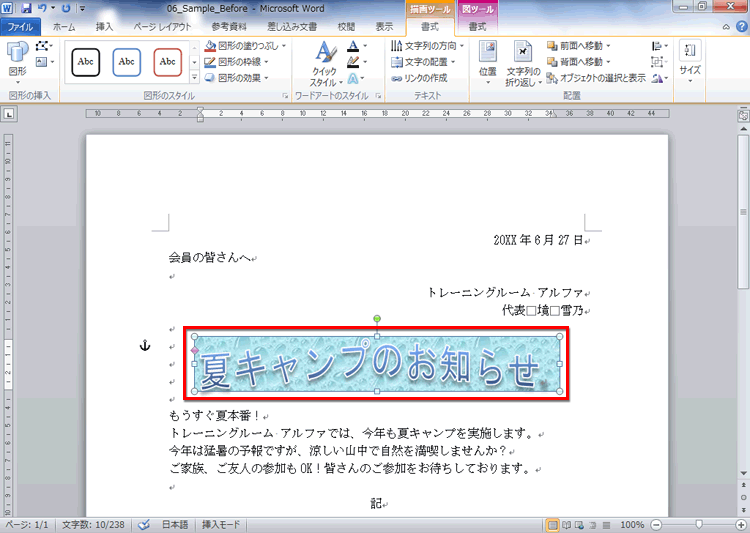Click the Save icon in quick access toolbar
The width and height of the screenshot is (750, 533).
[26, 8]
